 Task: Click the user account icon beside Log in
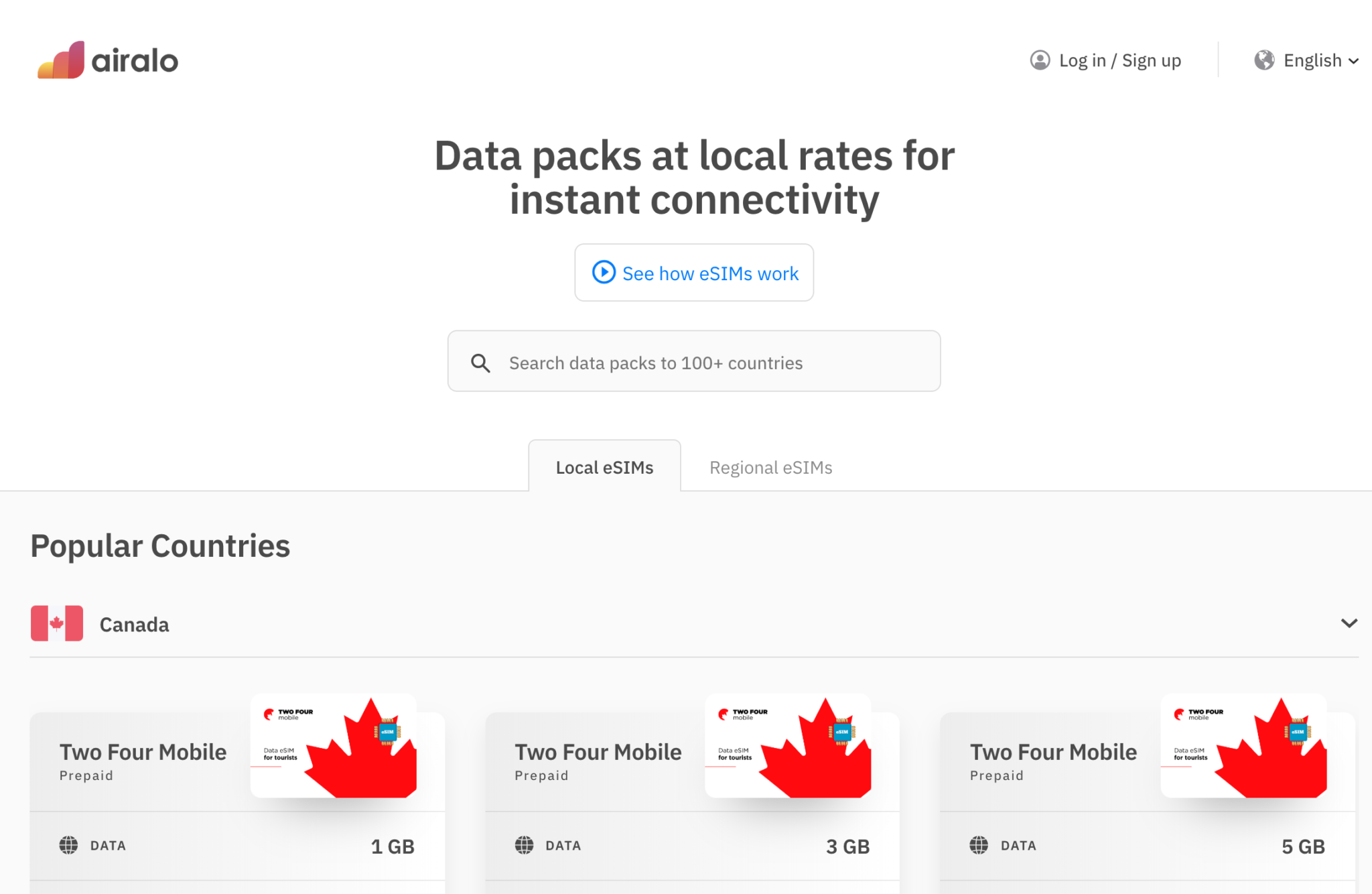pyautogui.click(x=1039, y=60)
